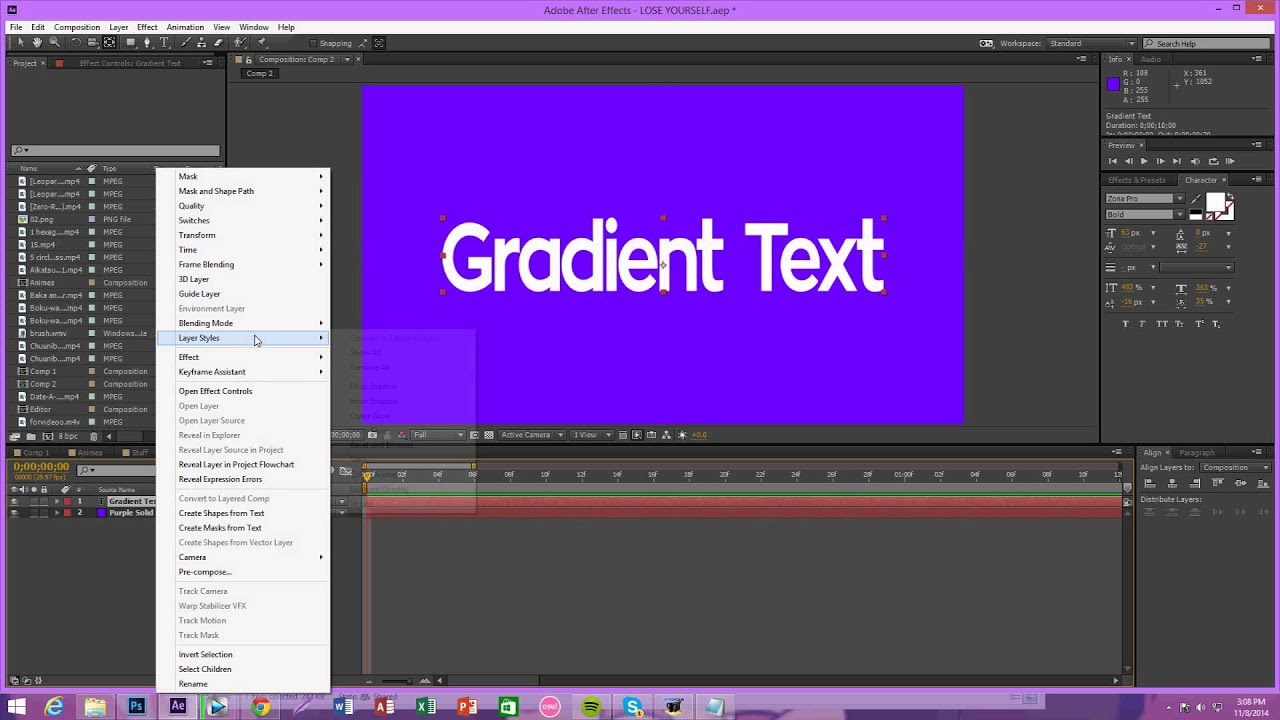Expand the Gradient Text layer properties
This screenshot has height=720, width=1280.
coord(57,501)
